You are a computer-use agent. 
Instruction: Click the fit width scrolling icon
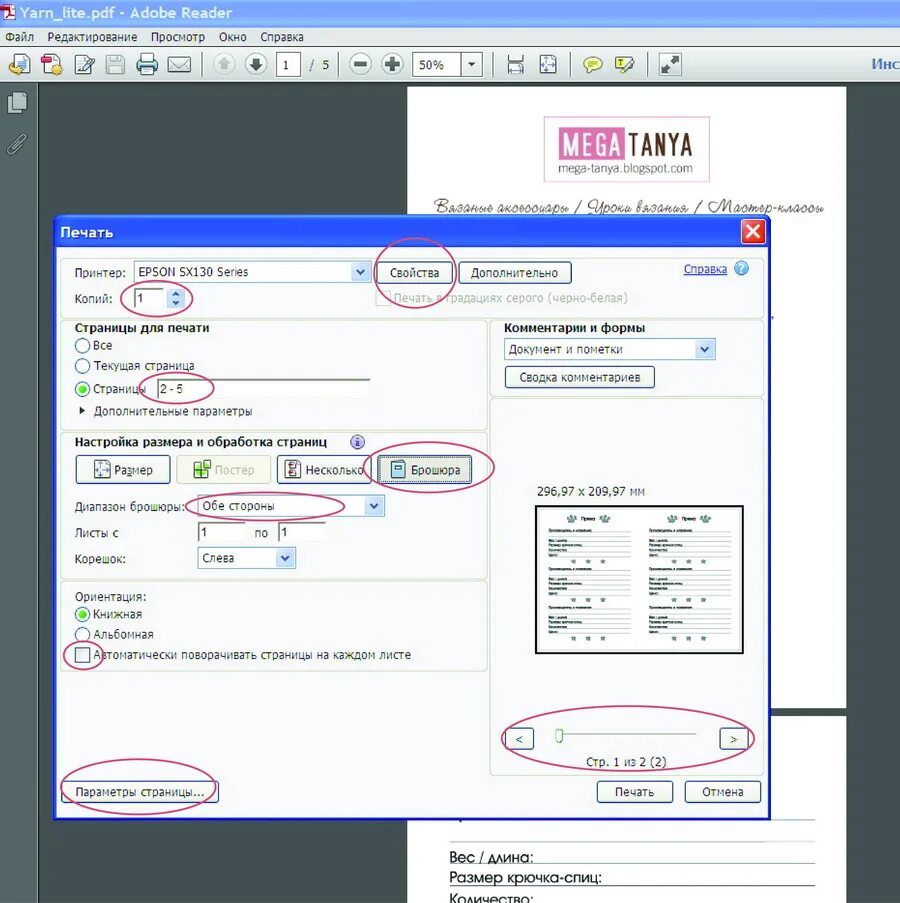point(515,64)
